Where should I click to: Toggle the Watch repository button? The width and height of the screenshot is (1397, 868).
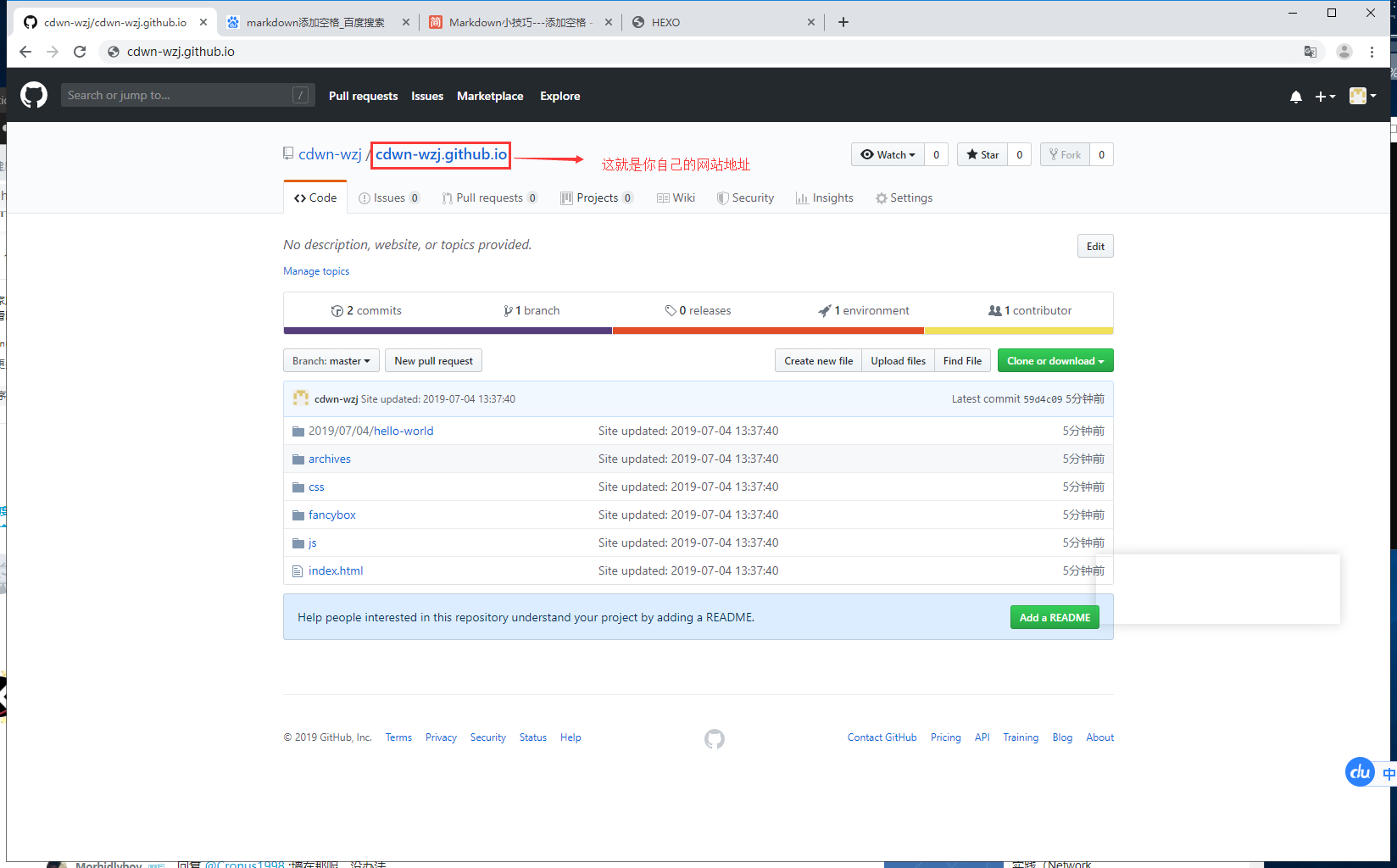click(888, 154)
